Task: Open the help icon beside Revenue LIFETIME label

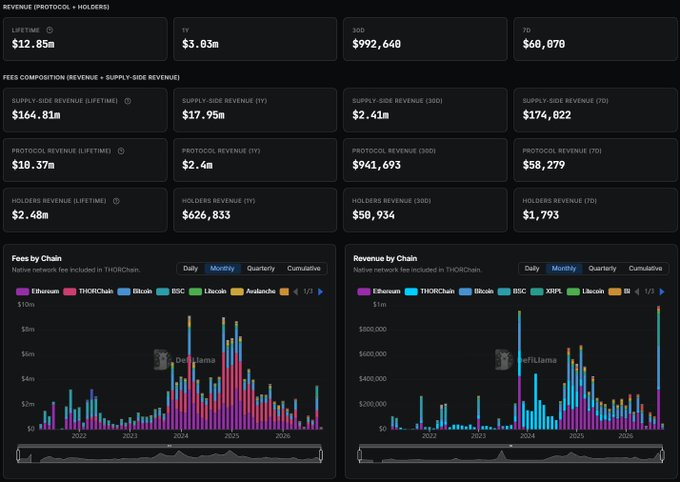Action: [49, 30]
